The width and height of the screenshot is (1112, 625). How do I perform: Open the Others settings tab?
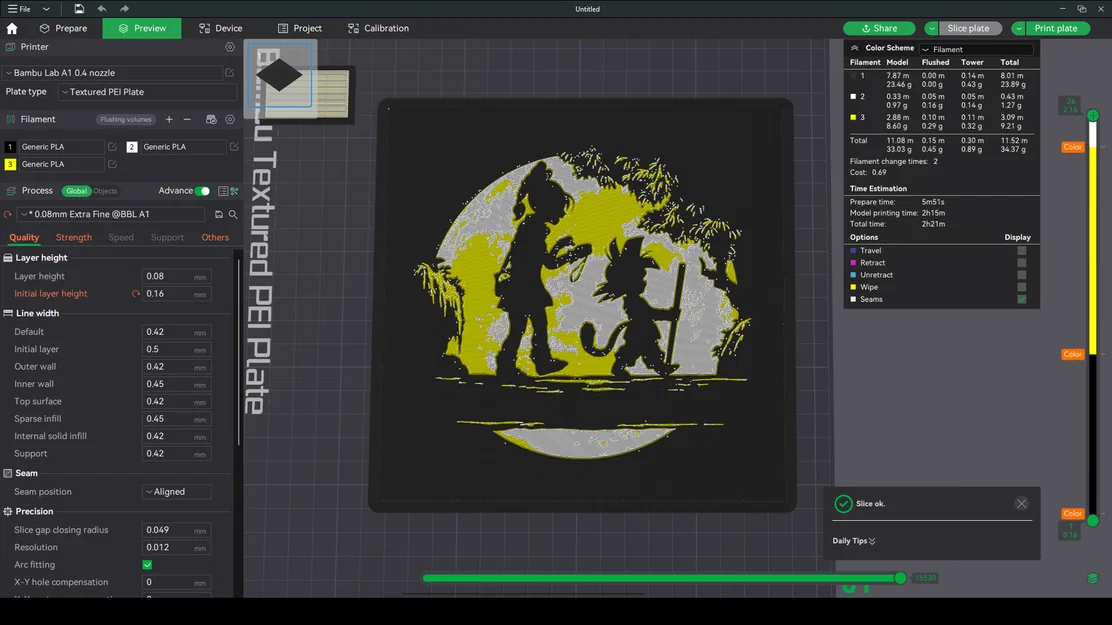[215, 238]
